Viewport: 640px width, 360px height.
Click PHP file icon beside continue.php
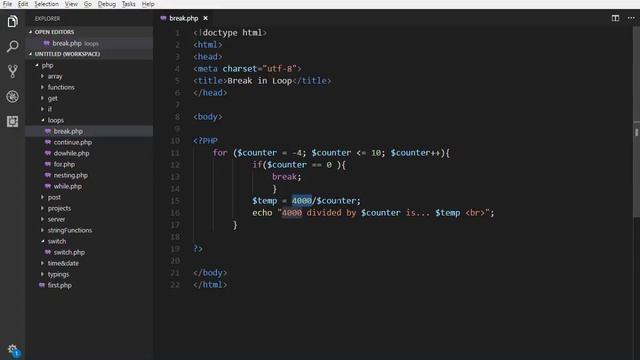click(x=48, y=142)
